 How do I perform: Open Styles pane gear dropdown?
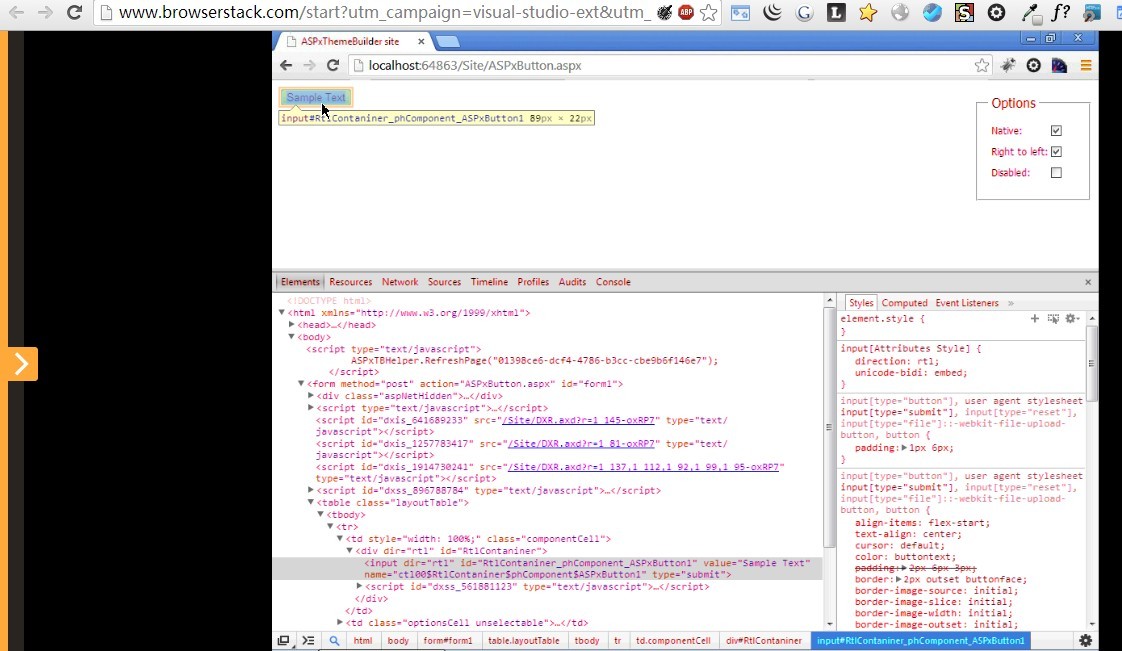[x=1072, y=318]
